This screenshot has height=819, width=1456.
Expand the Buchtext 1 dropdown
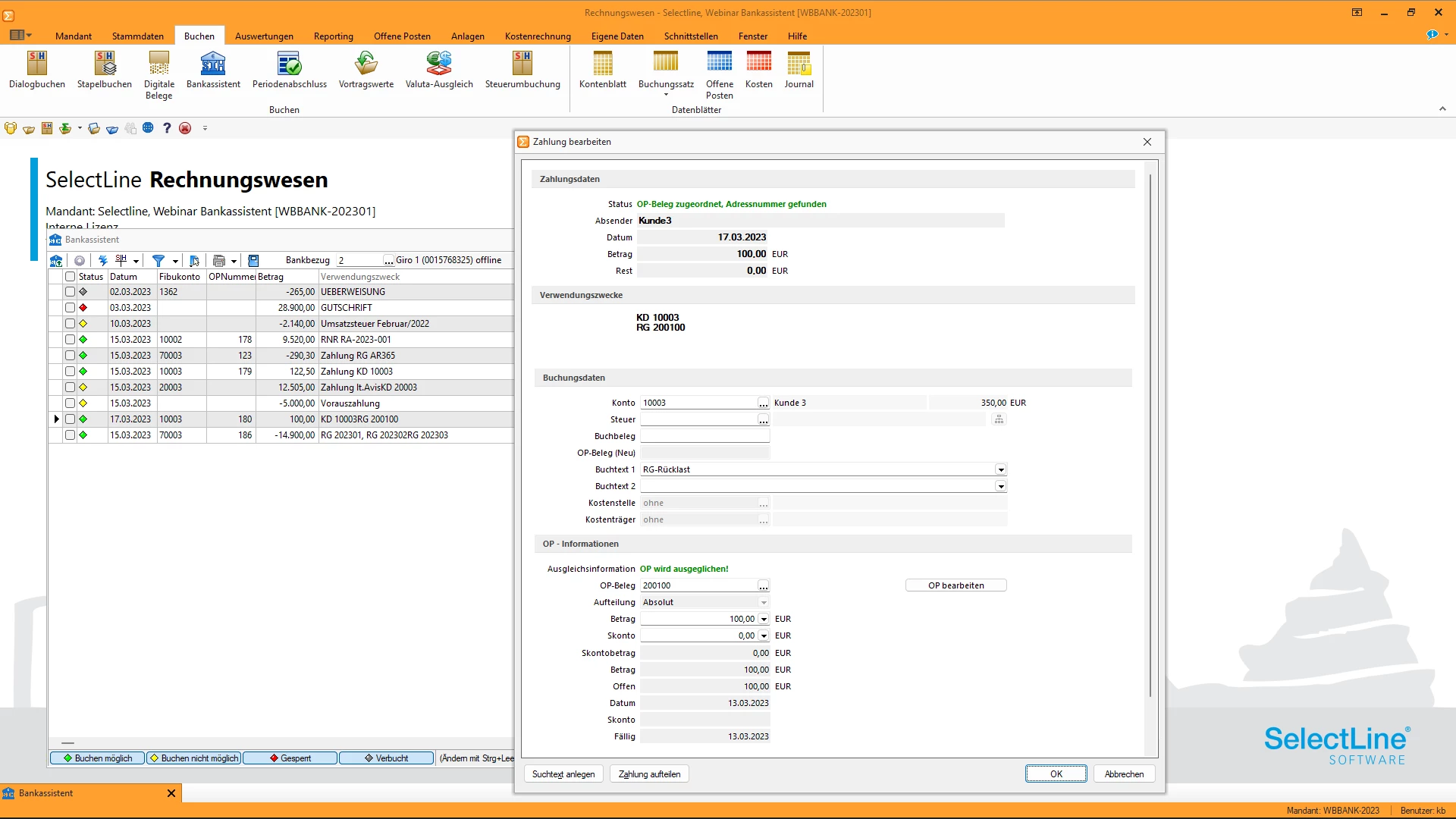(x=1000, y=469)
